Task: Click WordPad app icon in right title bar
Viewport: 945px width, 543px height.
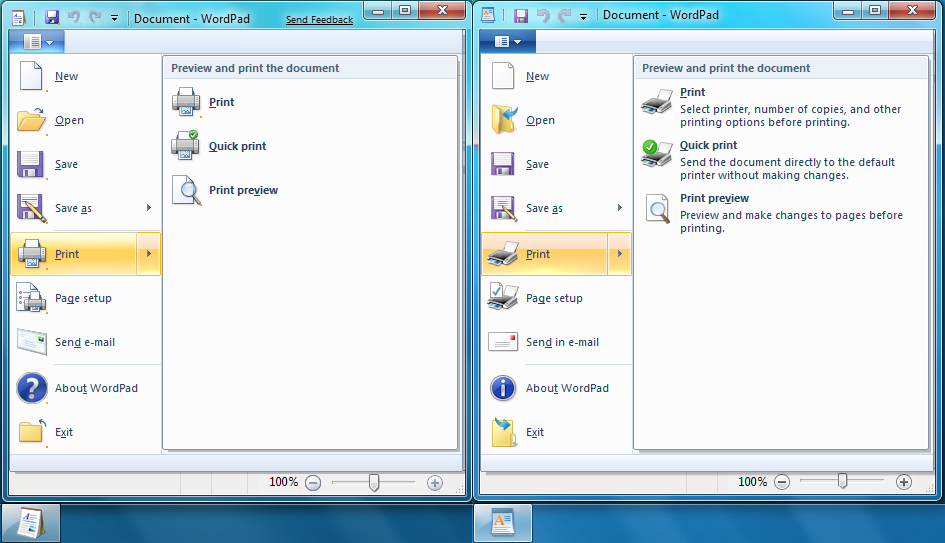Action: click(488, 16)
